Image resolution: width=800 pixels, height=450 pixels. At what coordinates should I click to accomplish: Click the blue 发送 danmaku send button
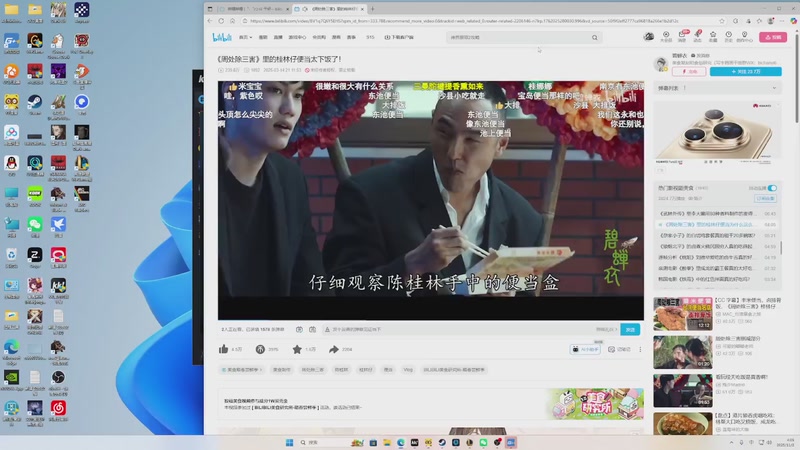[x=630, y=330]
